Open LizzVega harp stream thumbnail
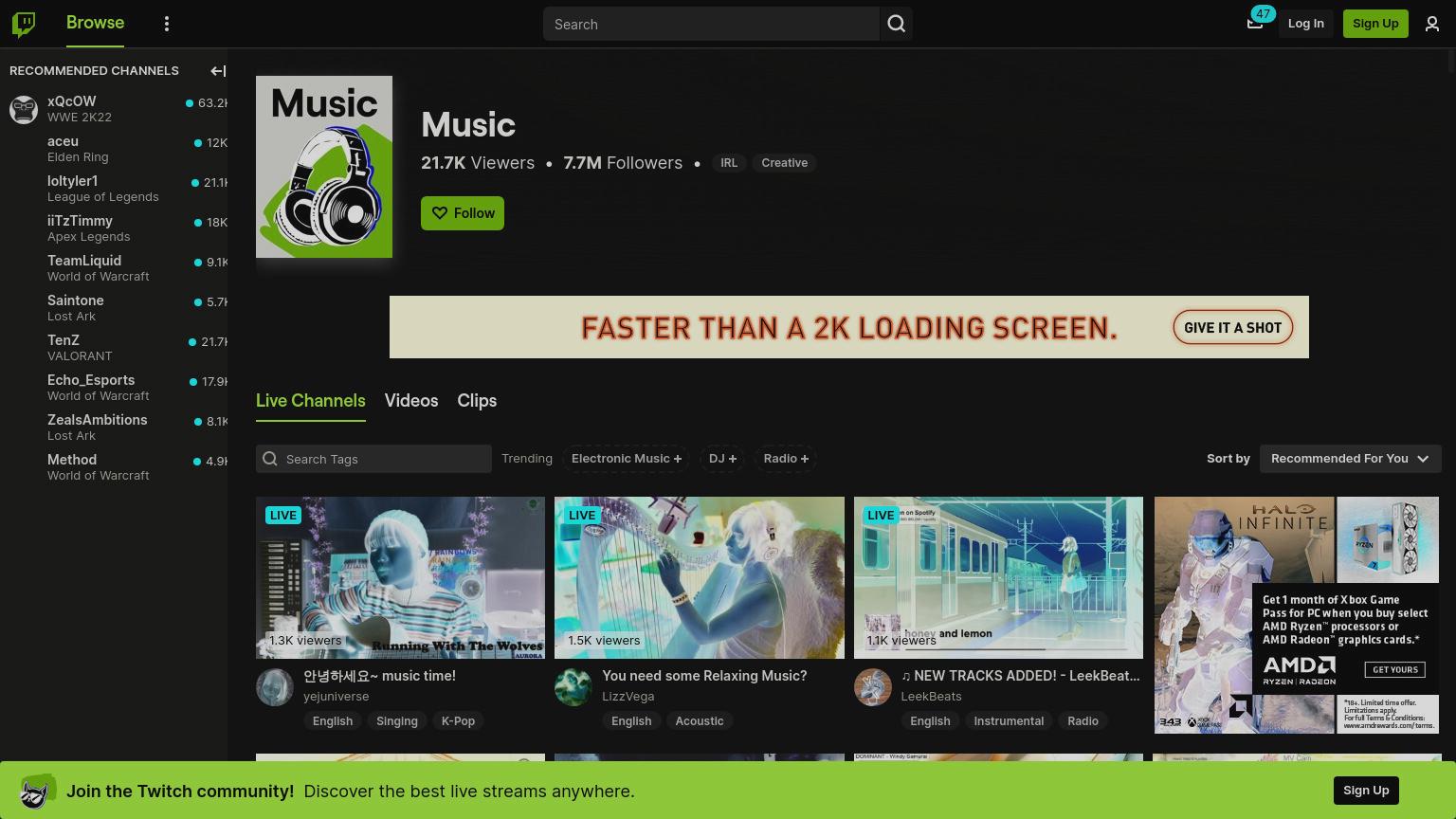 700,577
